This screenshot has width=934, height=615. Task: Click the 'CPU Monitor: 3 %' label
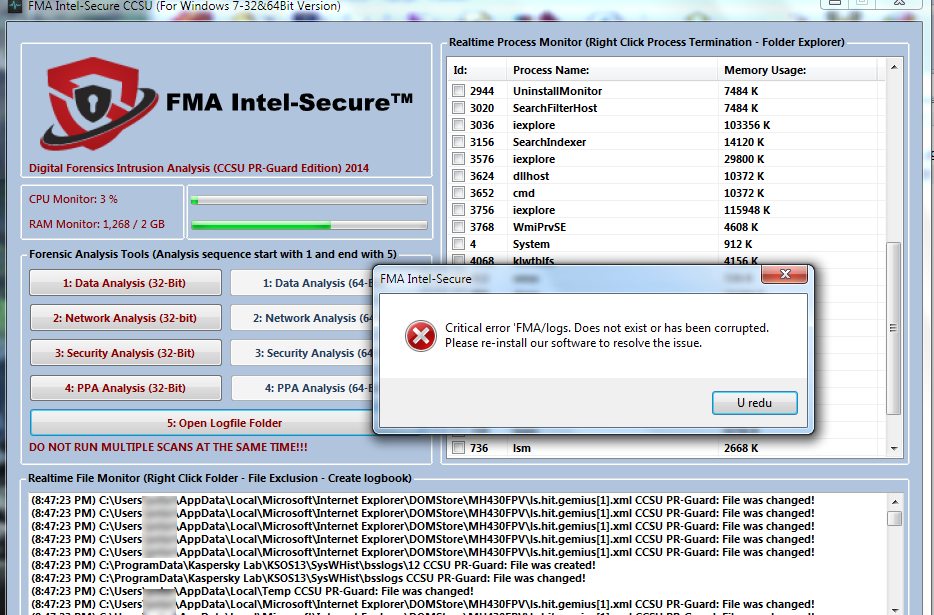tap(73, 199)
